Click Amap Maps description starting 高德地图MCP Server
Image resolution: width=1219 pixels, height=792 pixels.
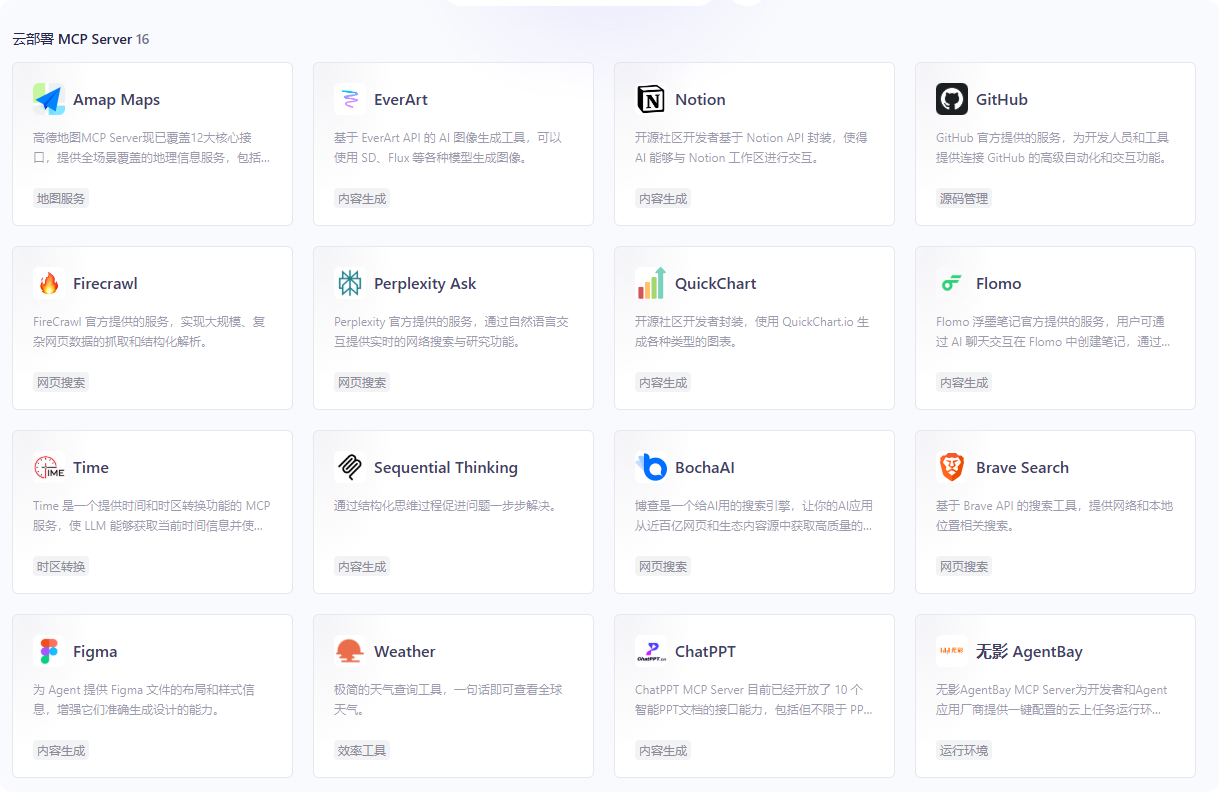click(152, 147)
